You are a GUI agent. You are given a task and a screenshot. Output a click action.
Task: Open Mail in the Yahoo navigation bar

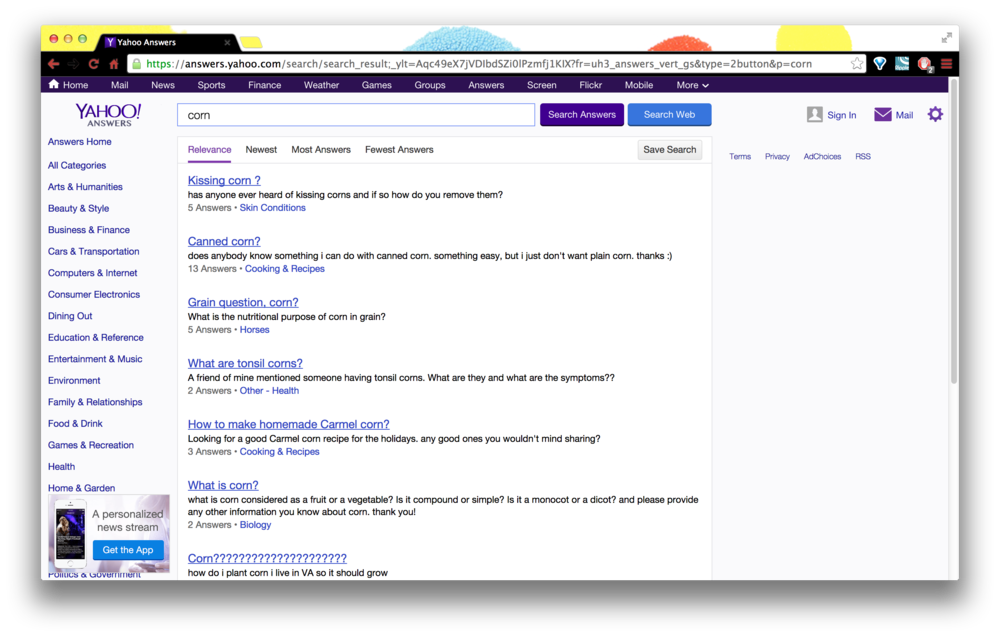[119, 85]
